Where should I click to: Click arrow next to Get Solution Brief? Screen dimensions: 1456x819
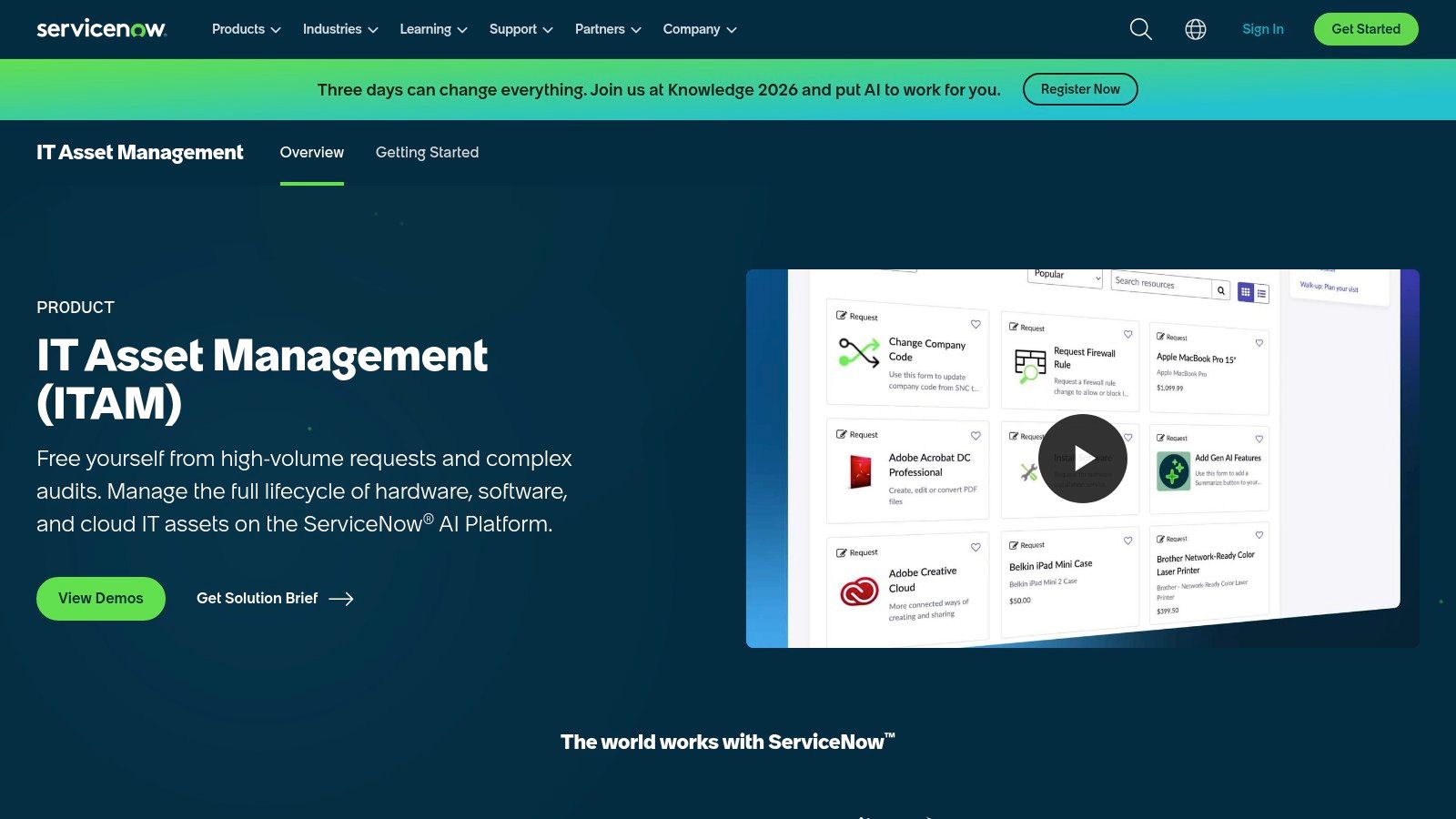point(341,599)
